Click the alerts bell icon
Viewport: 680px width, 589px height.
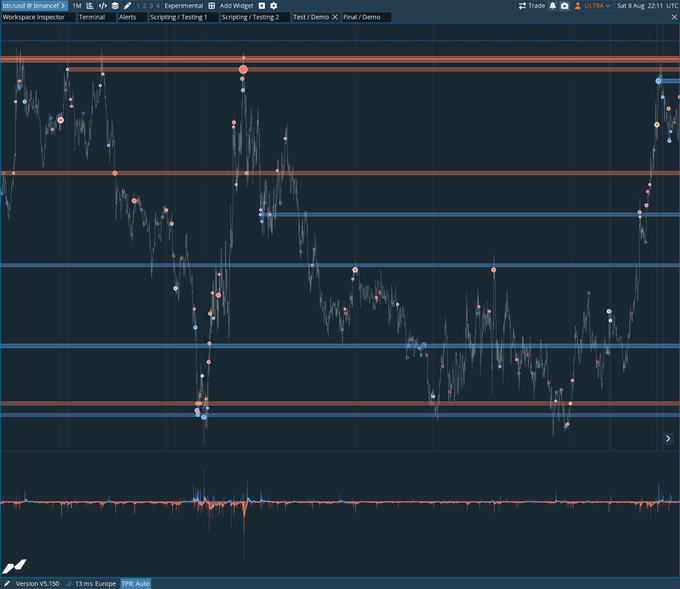pyautogui.click(x=553, y=6)
